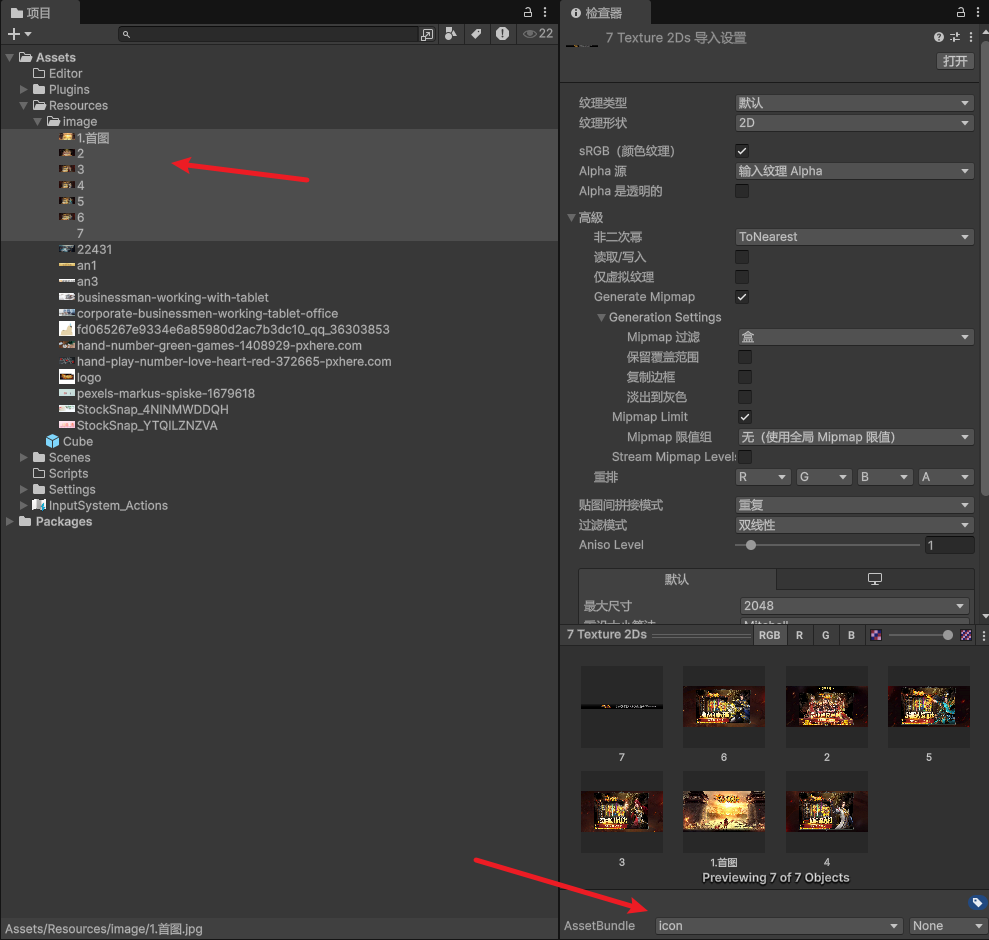
Task: Enable the 读取/写入 checkbox
Action: pos(741,256)
